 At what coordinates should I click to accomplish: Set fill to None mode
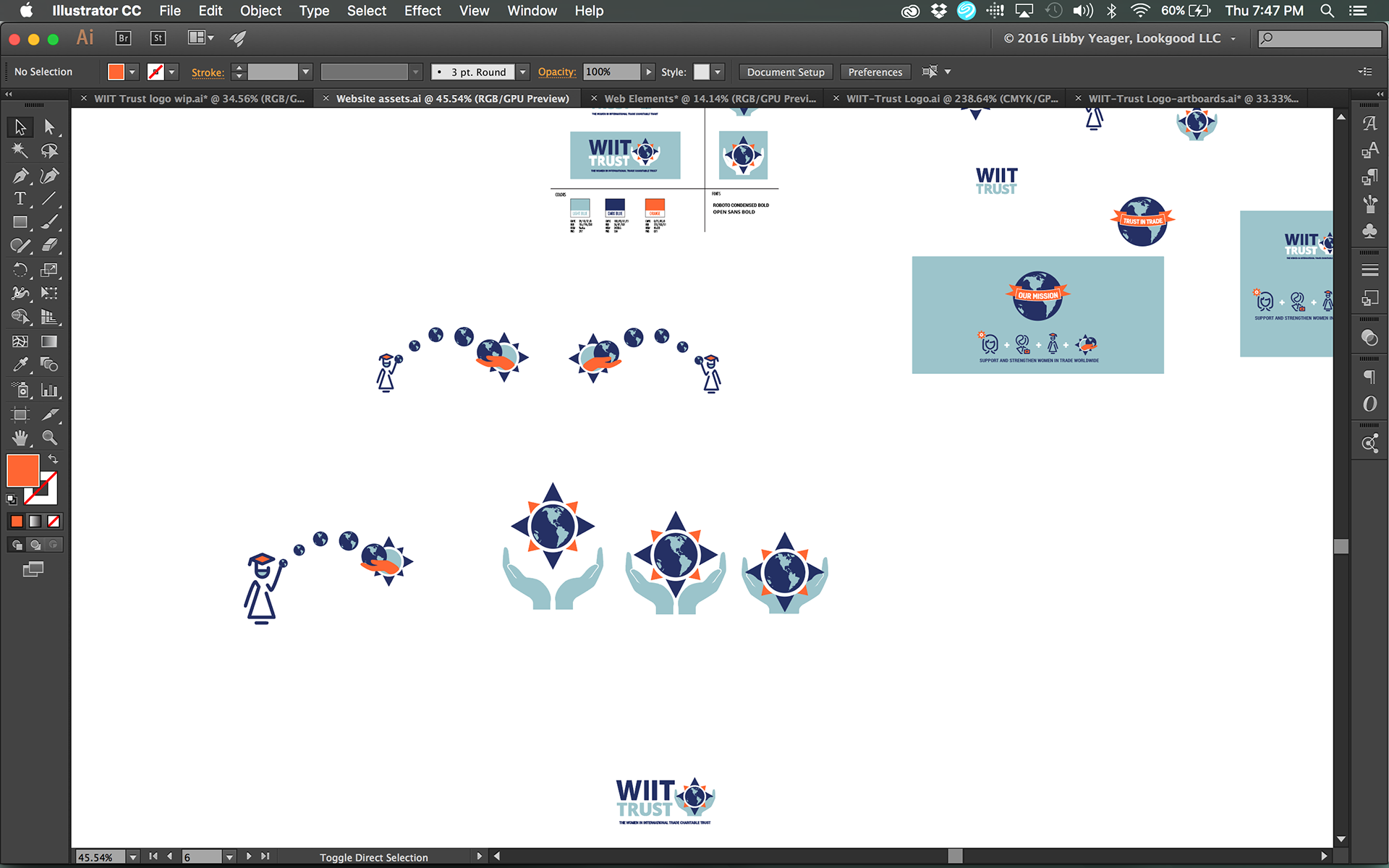tap(54, 521)
